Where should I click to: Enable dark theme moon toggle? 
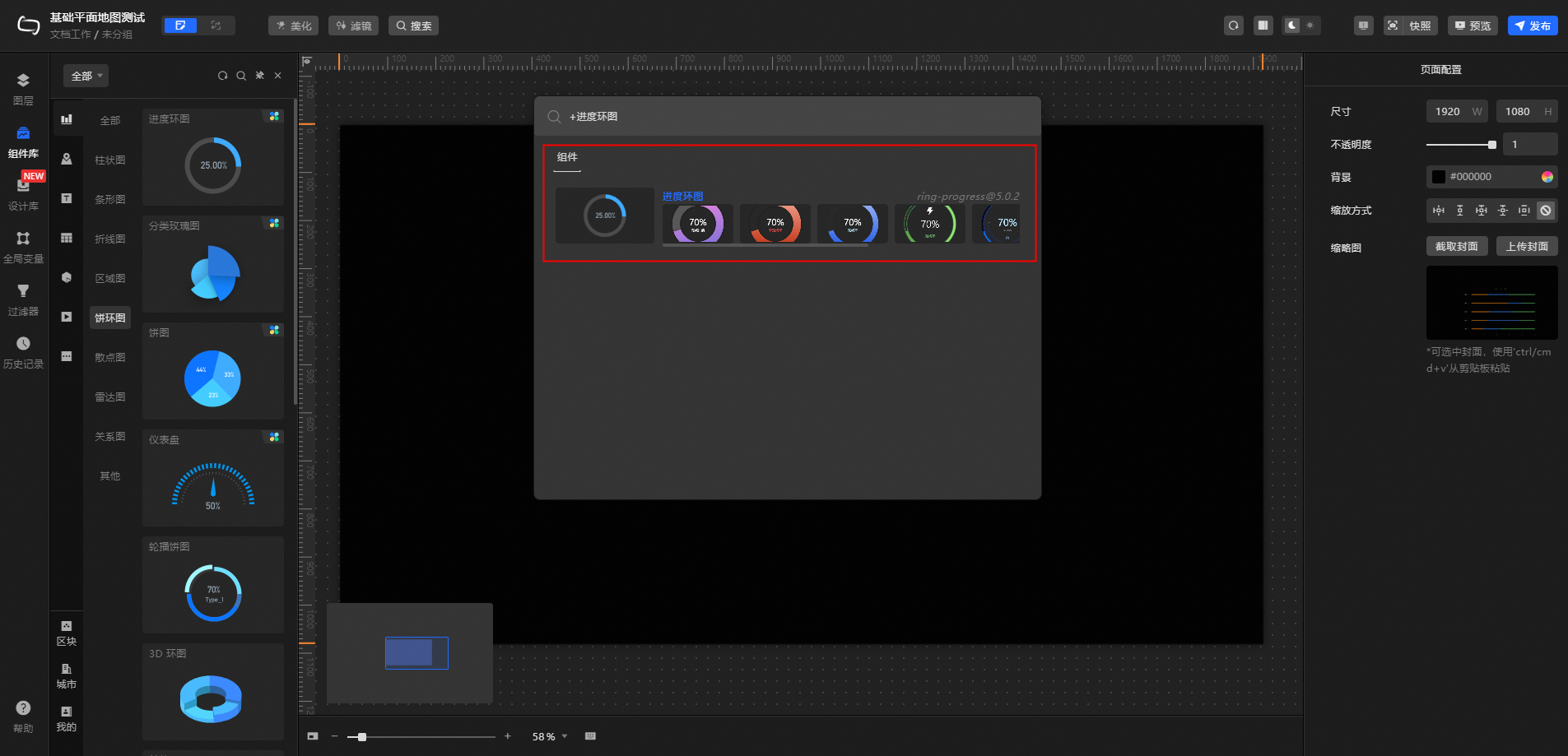point(1292,26)
